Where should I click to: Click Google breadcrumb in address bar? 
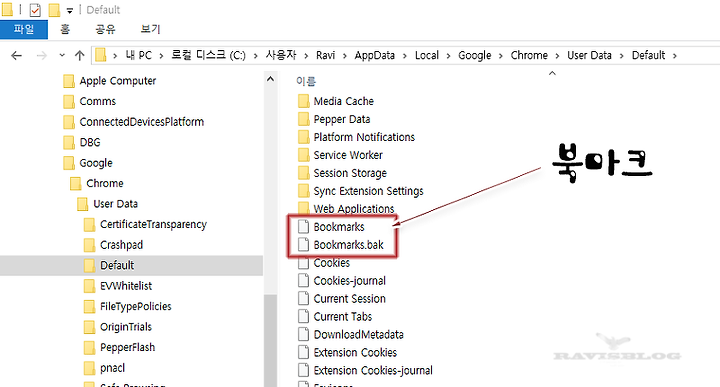[475, 56]
